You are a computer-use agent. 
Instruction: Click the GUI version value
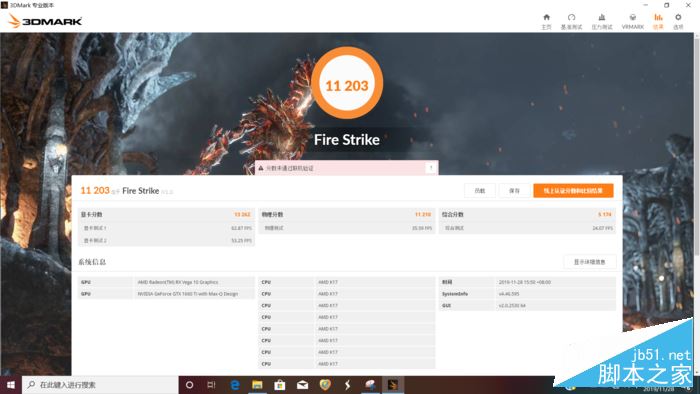tap(512, 306)
